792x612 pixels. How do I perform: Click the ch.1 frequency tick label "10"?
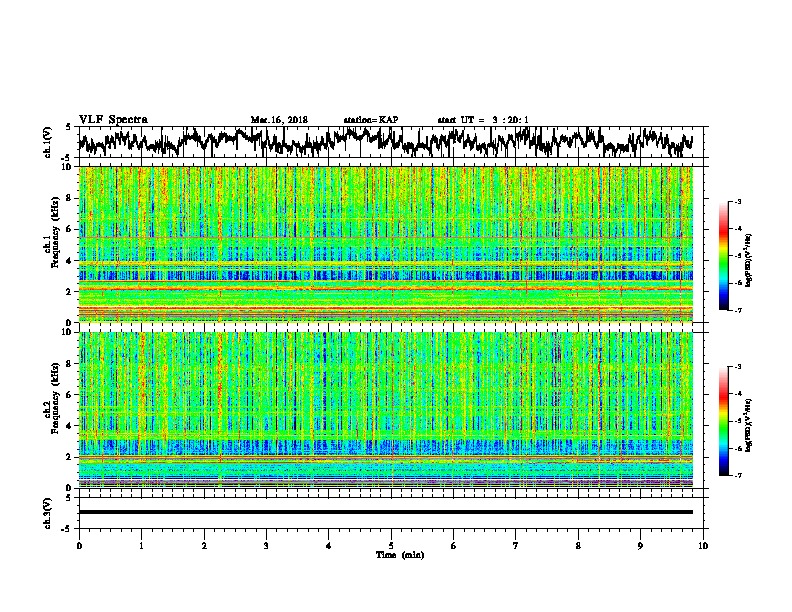click(x=68, y=167)
